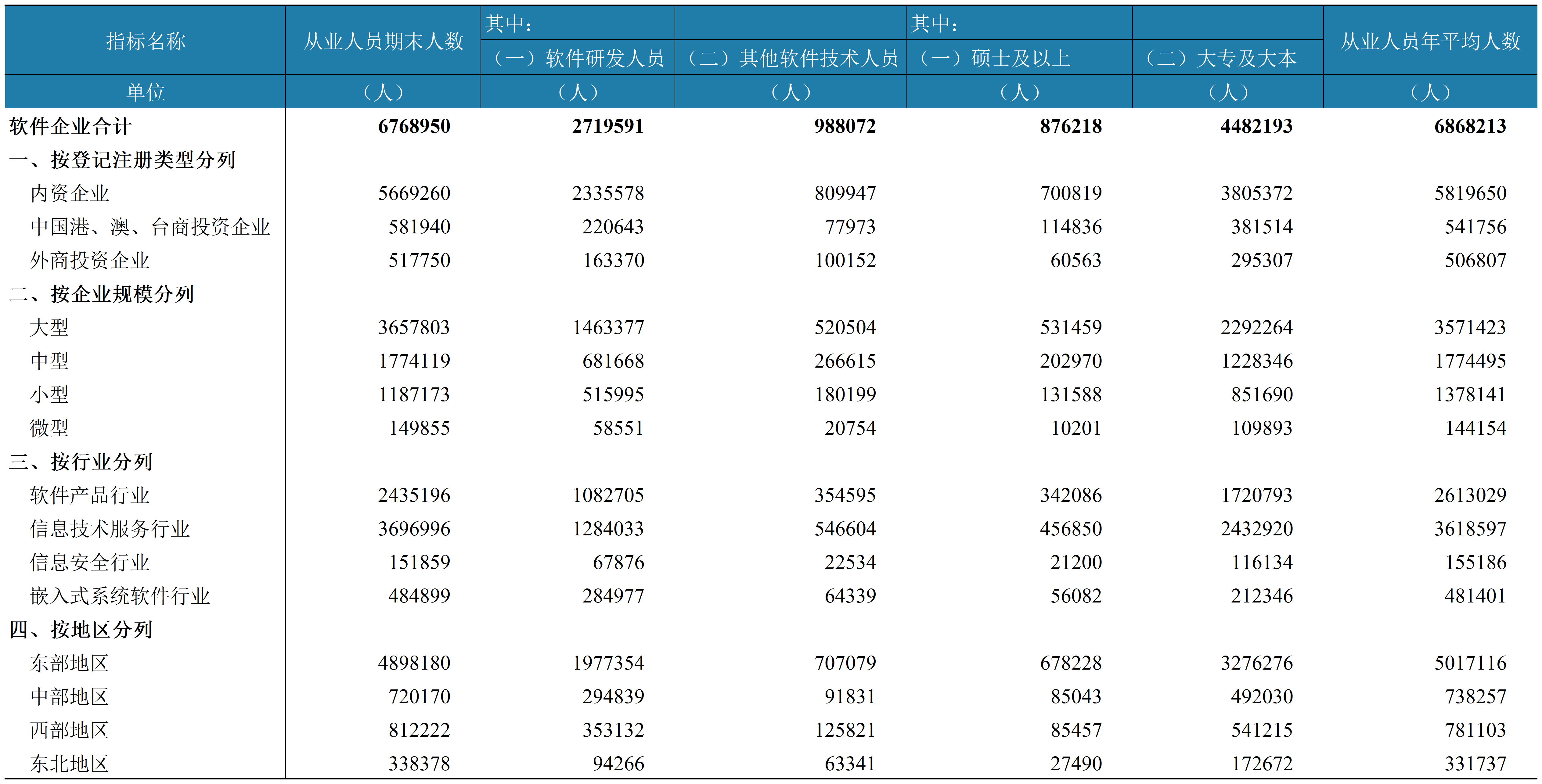Click the 从业人员年平均人数 header
The height and width of the screenshot is (784, 1542).
point(1430,41)
